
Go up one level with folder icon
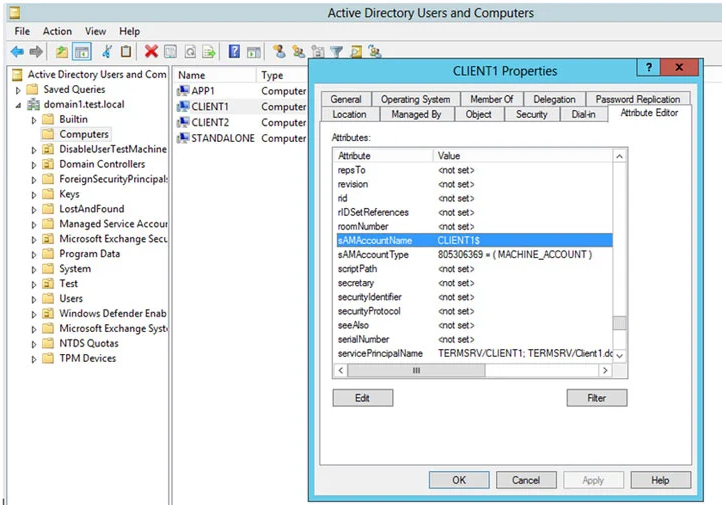point(62,51)
